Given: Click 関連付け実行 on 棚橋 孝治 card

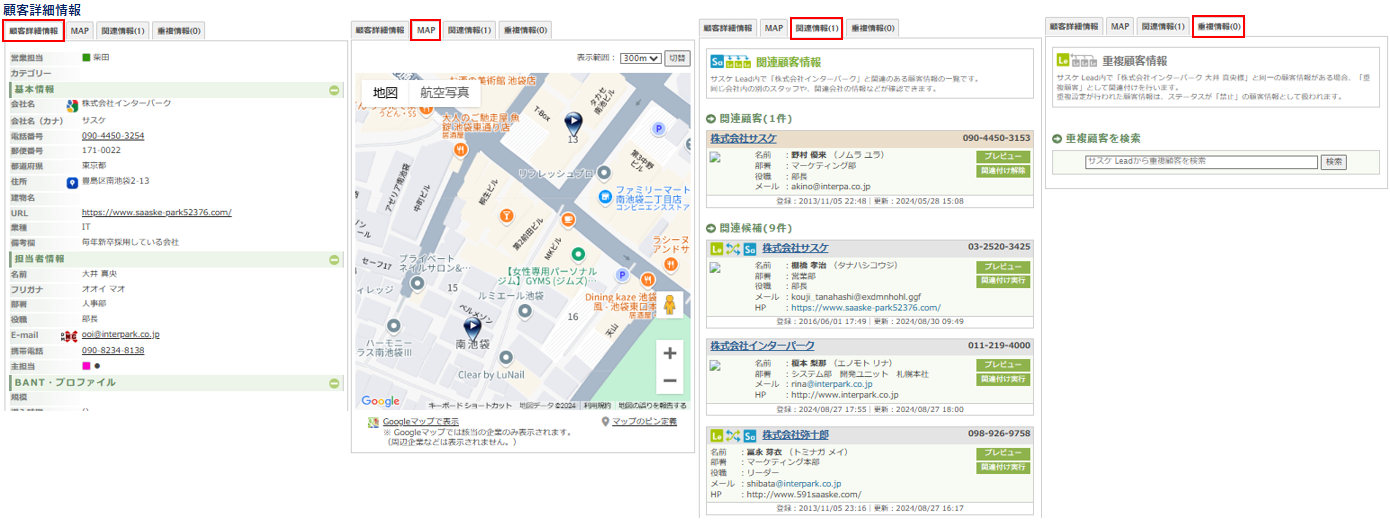Looking at the screenshot, I should (1002, 281).
